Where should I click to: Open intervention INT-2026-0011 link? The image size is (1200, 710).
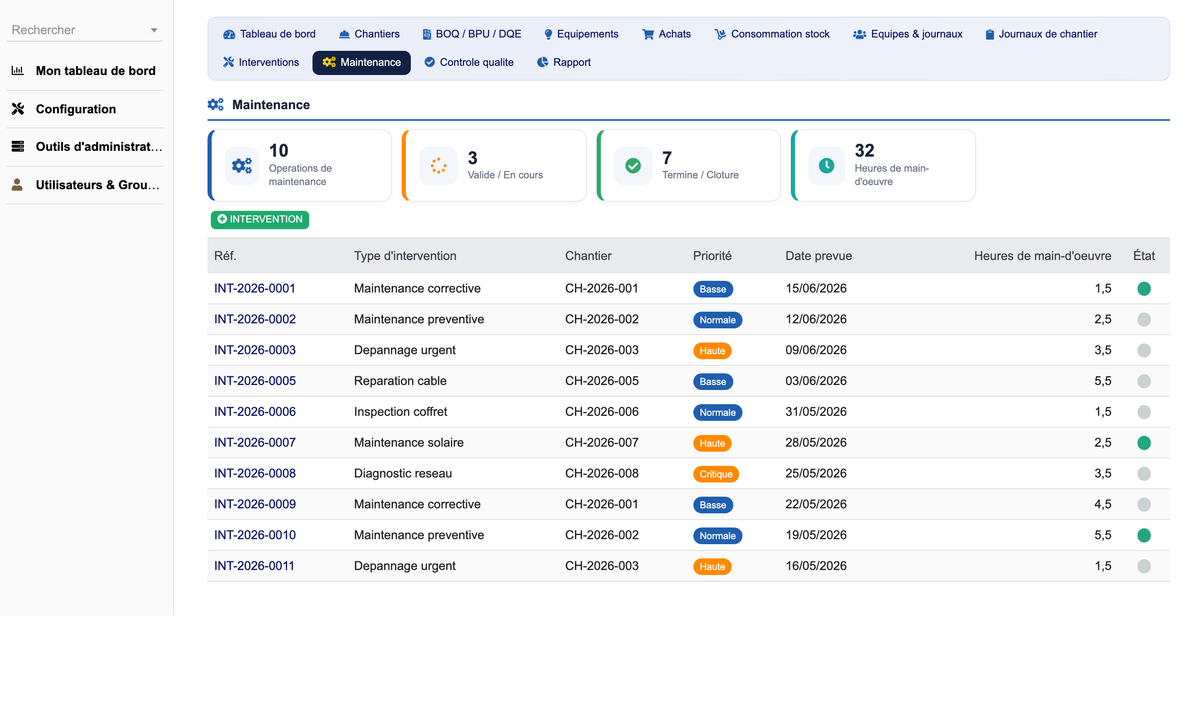click(255, 566)
